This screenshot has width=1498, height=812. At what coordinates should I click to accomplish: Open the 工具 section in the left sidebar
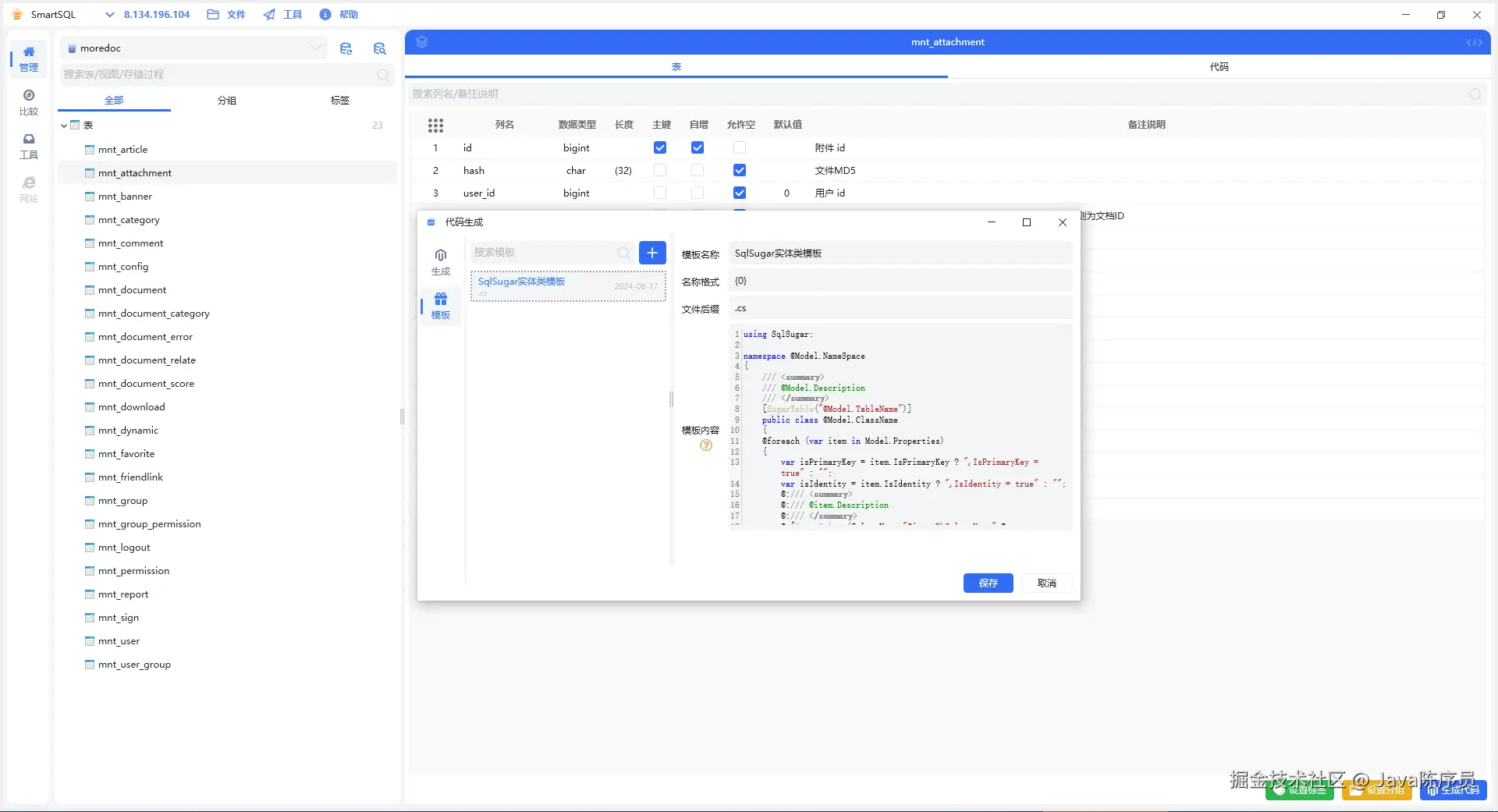pyautogui.click(x=29, y=146)
